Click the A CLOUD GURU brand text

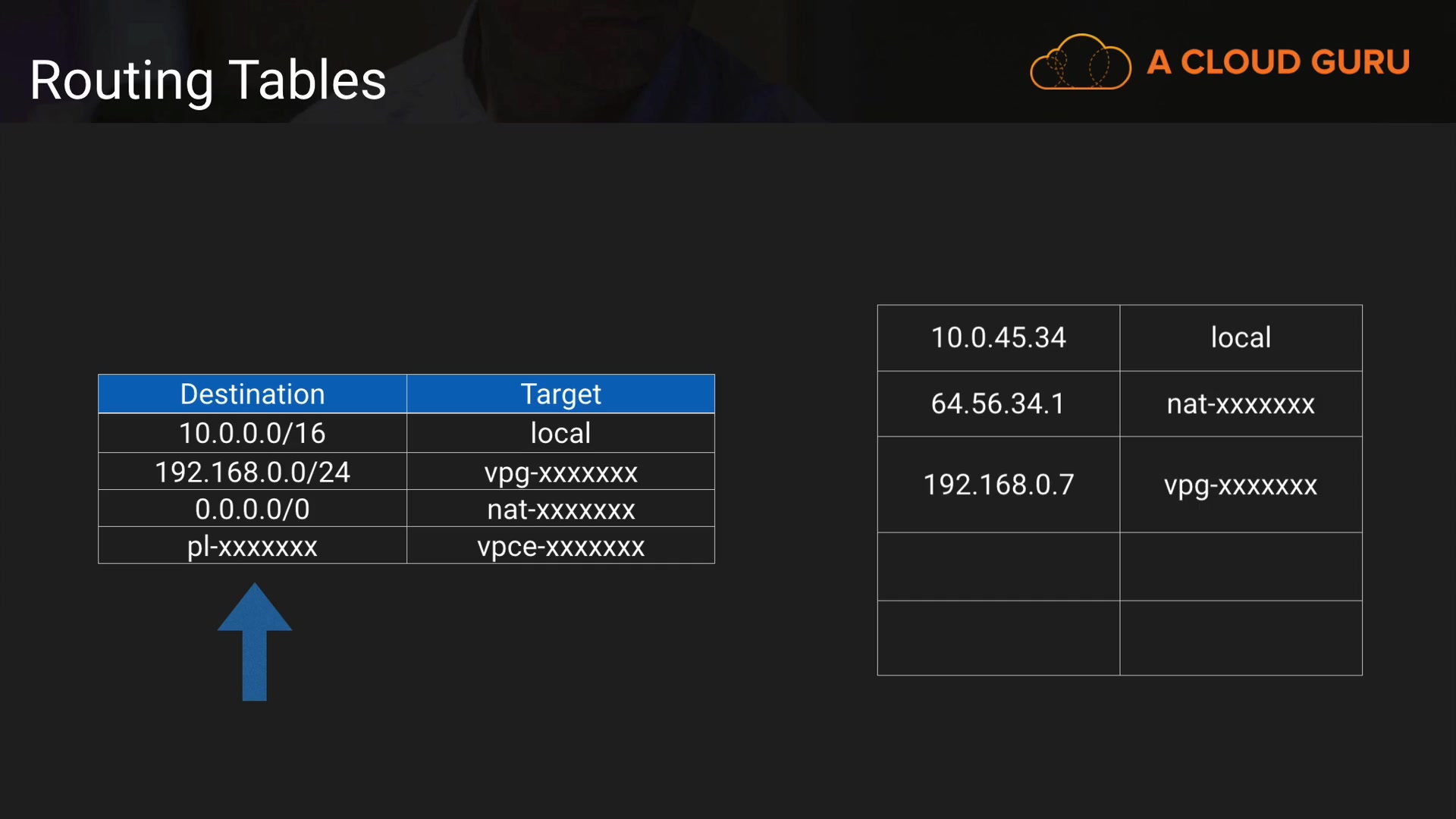pos(1279,62)
